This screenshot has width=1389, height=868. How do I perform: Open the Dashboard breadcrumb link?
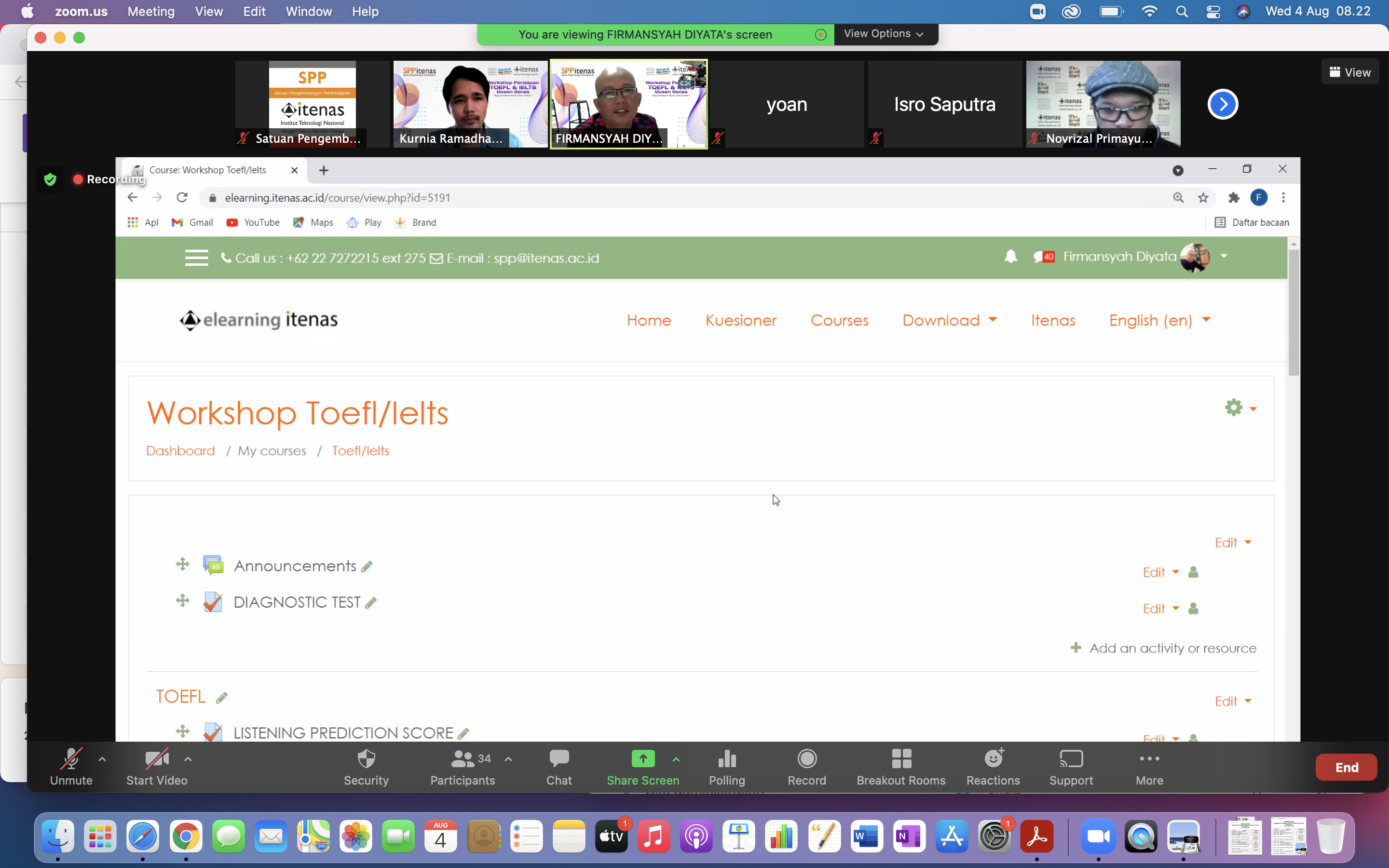pos(180,451)
